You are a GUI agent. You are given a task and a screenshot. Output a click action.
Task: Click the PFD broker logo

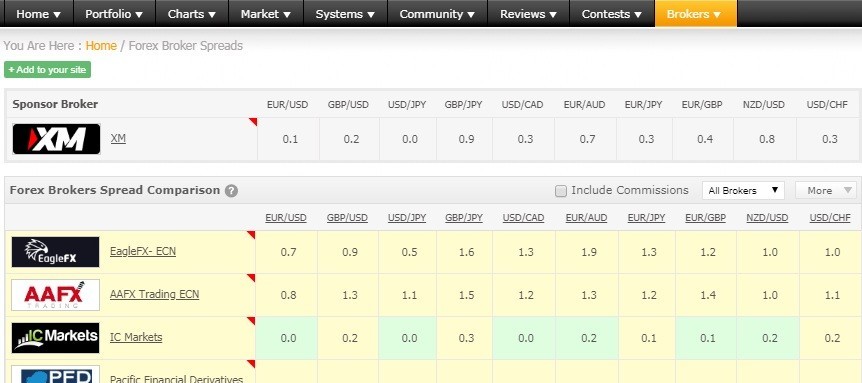[x=56, y=374]
